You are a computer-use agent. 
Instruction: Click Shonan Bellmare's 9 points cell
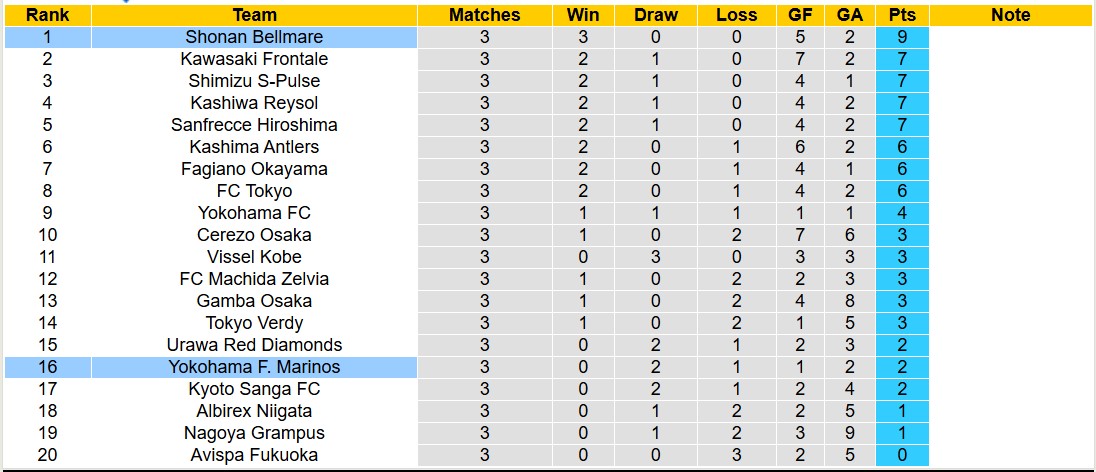click(x=902, y=37)
